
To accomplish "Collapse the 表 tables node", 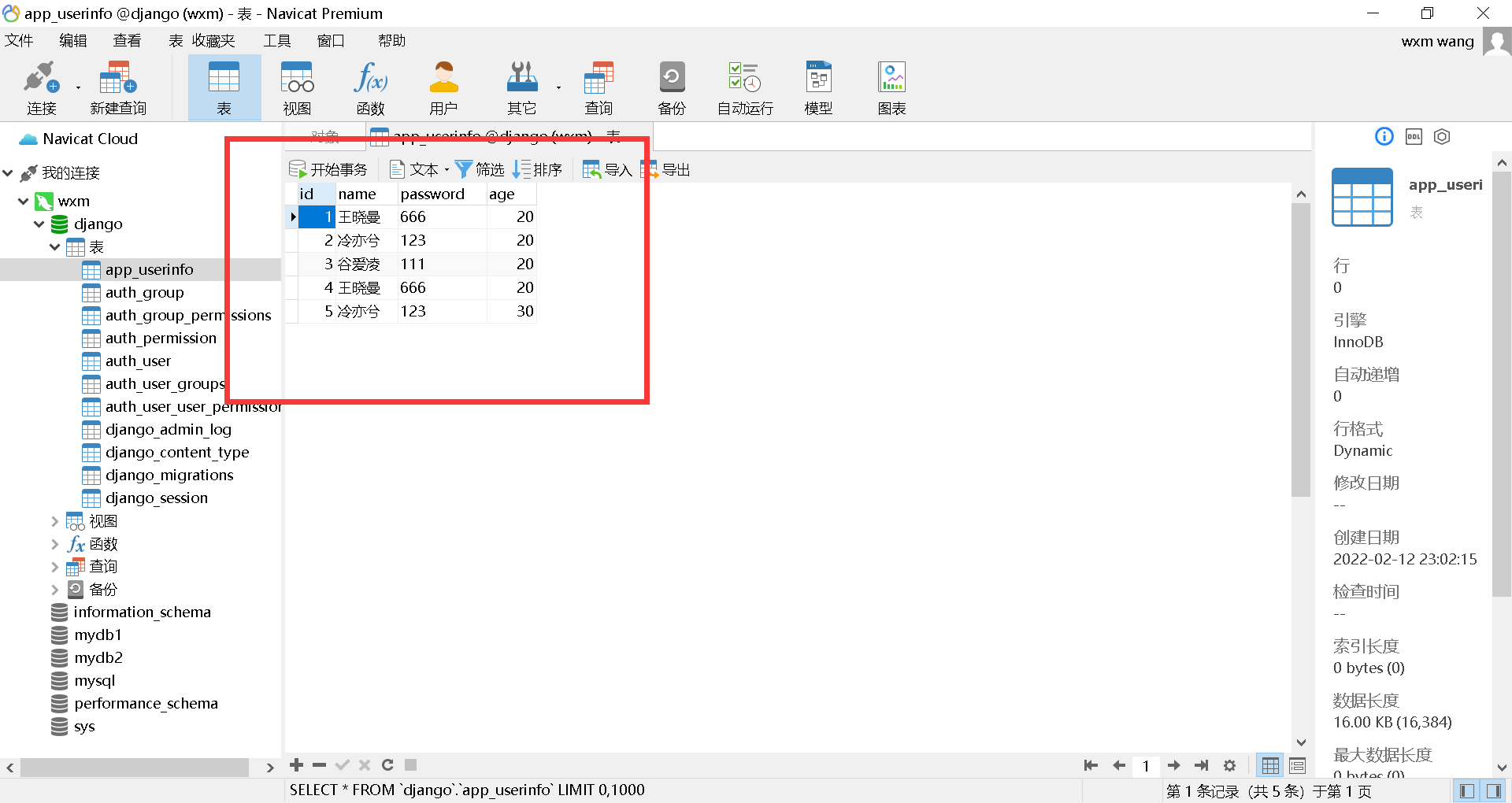I will coord(54,246).
